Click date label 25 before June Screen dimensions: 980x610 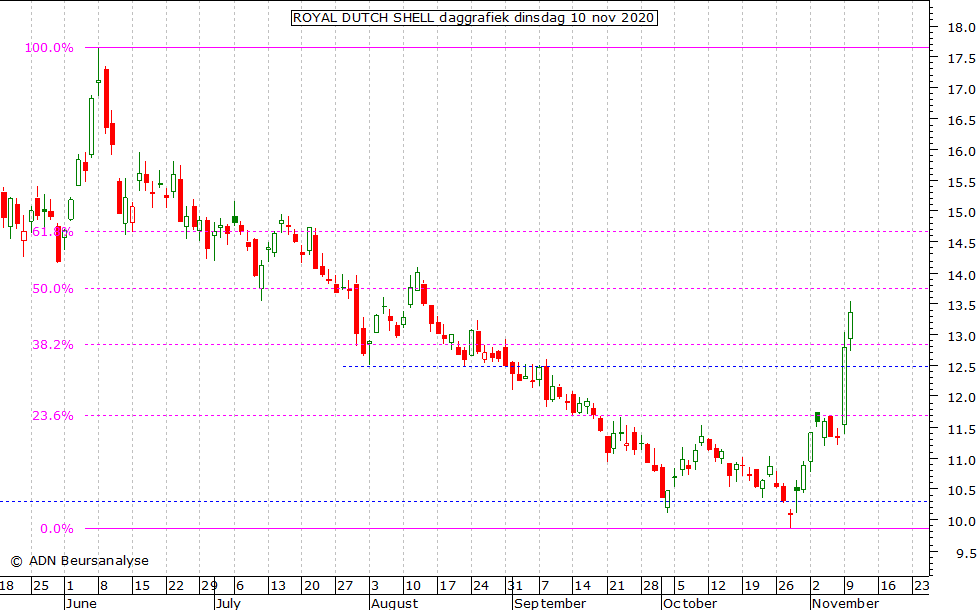click(41, 586)
